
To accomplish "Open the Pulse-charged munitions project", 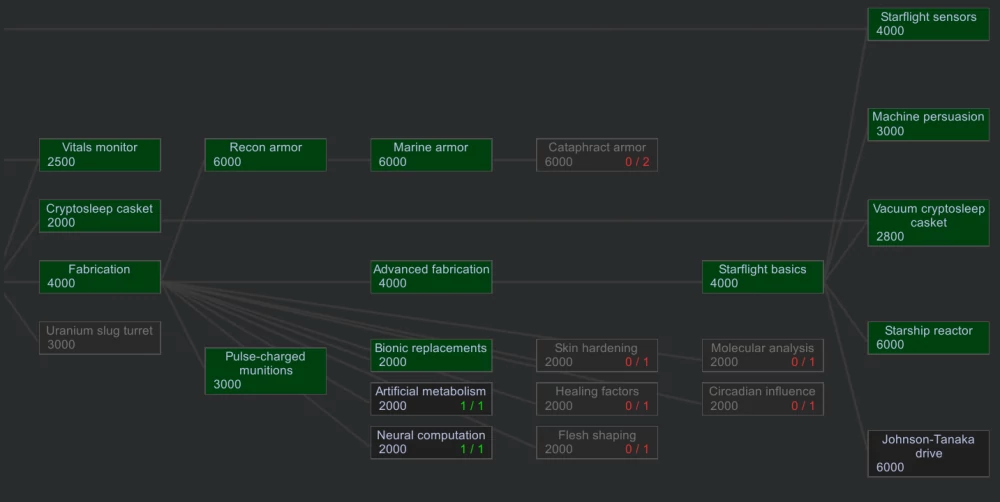I will (x=265, y=371).
